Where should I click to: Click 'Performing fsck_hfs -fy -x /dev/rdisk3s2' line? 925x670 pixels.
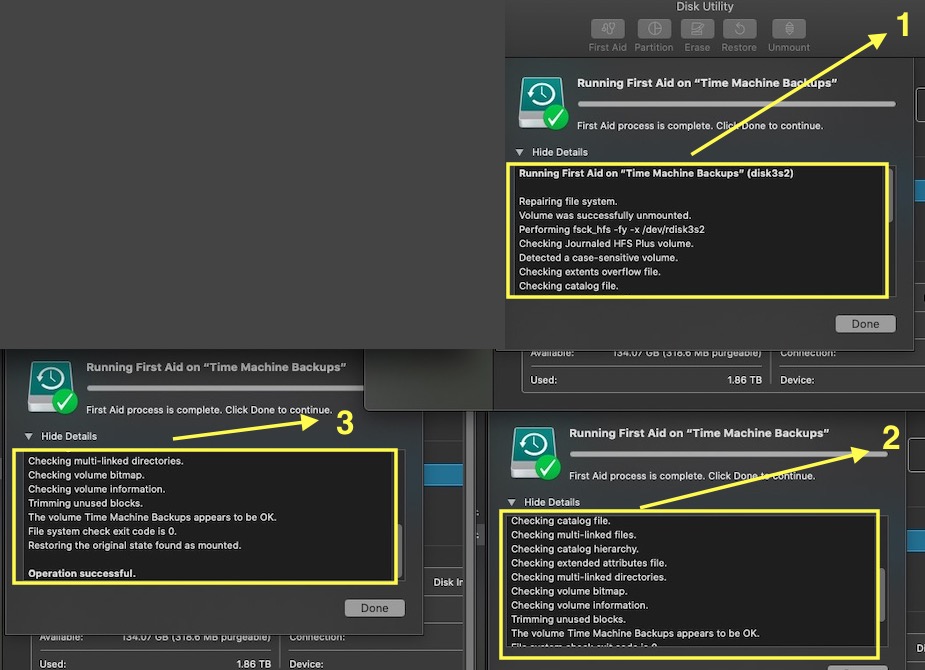point(612,230)
